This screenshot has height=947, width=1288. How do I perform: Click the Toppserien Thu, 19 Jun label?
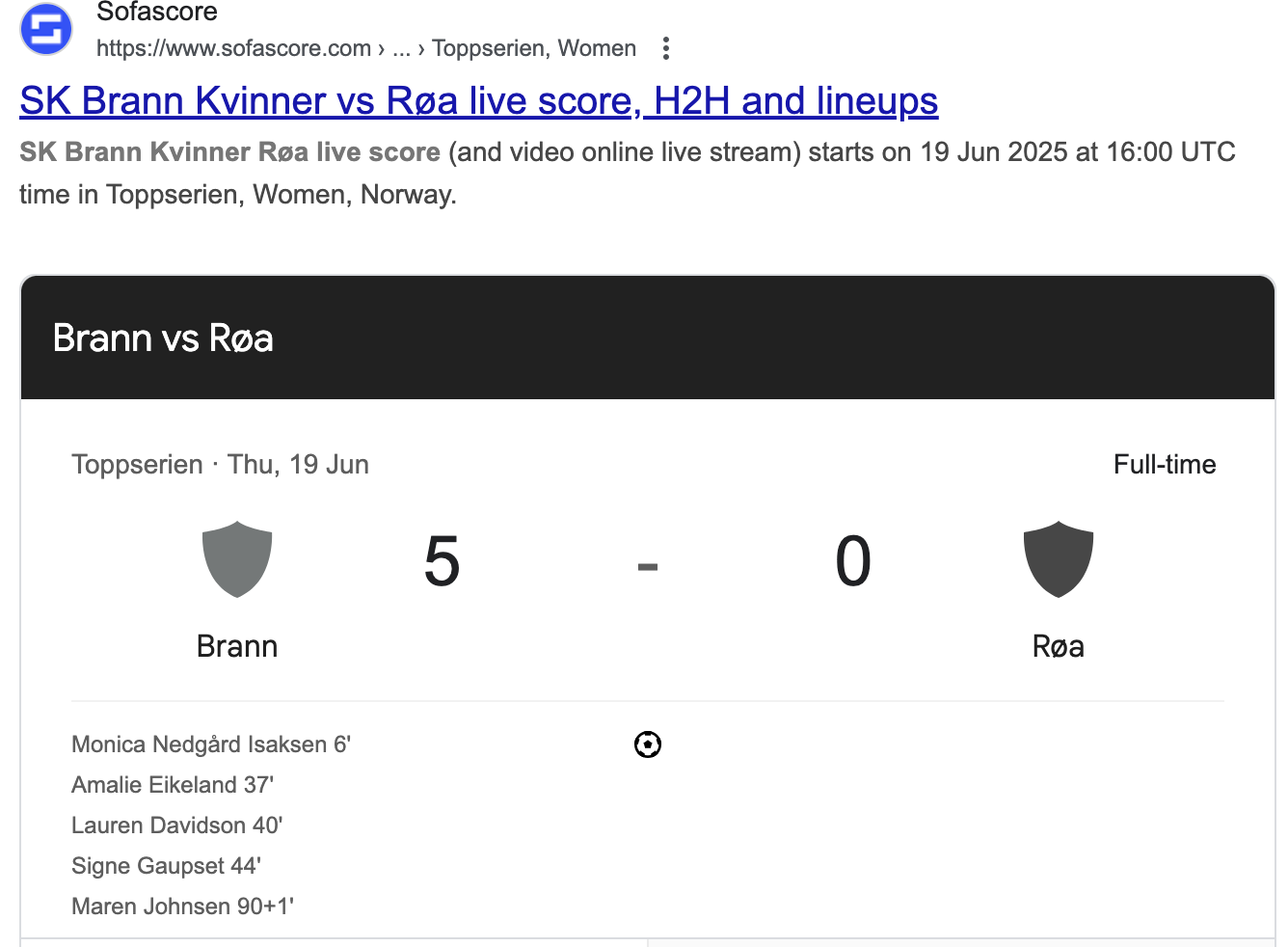[x=221, y=465]
